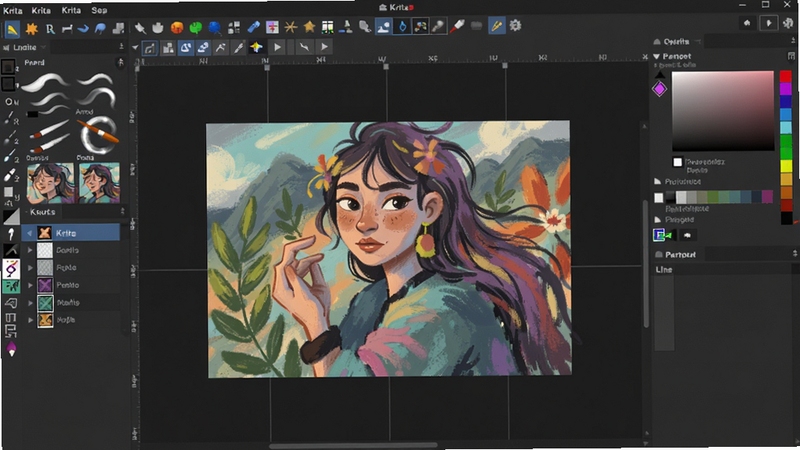Click the green blob toolbar icon
Viewport: 800px width, 450px height.
pos(195,28)
